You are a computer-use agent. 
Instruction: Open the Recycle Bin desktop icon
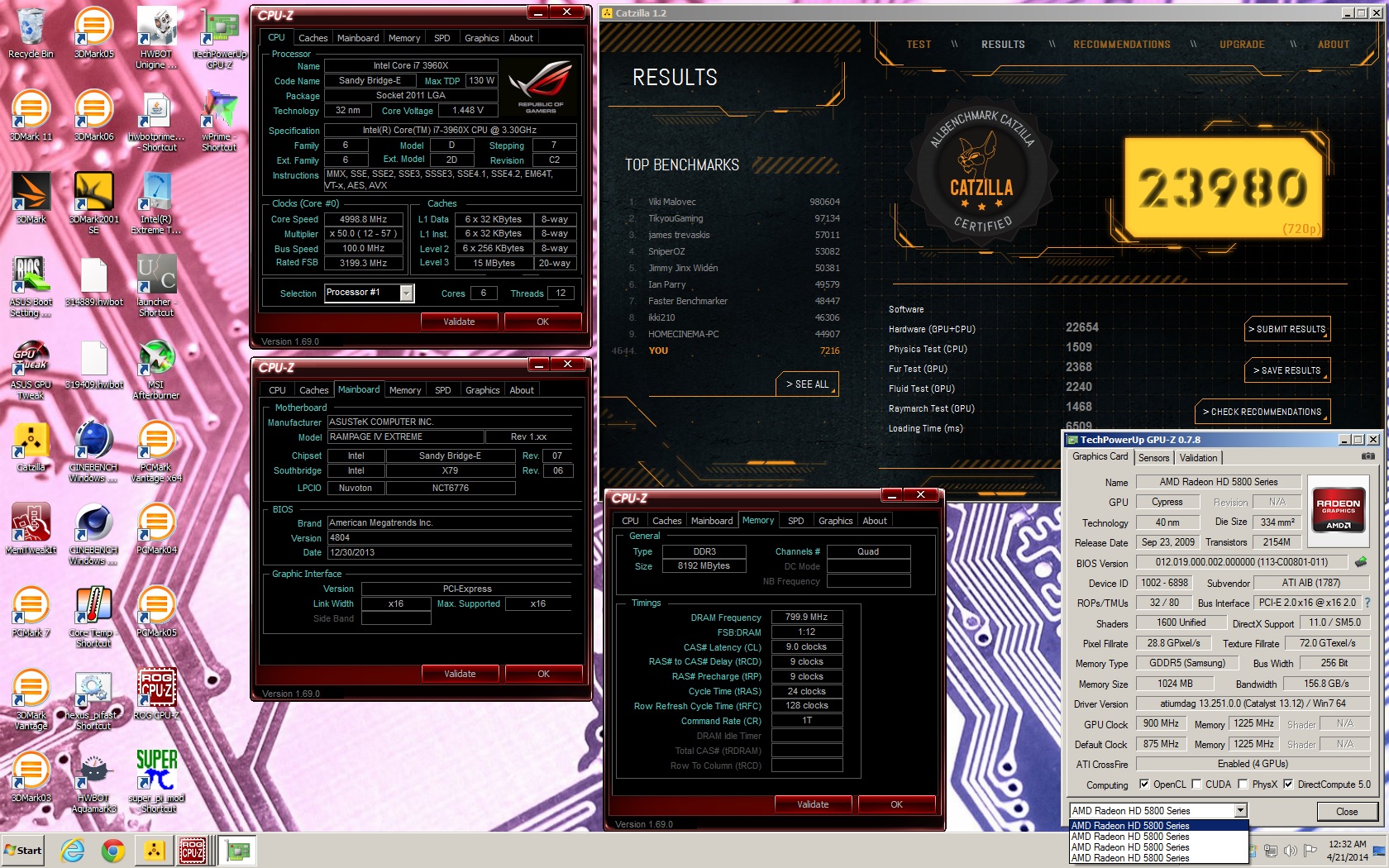coord(31,33)
